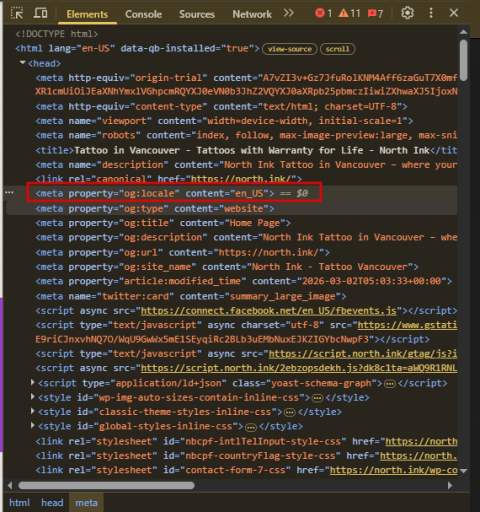Select the og:url meta element

point(183,252)
